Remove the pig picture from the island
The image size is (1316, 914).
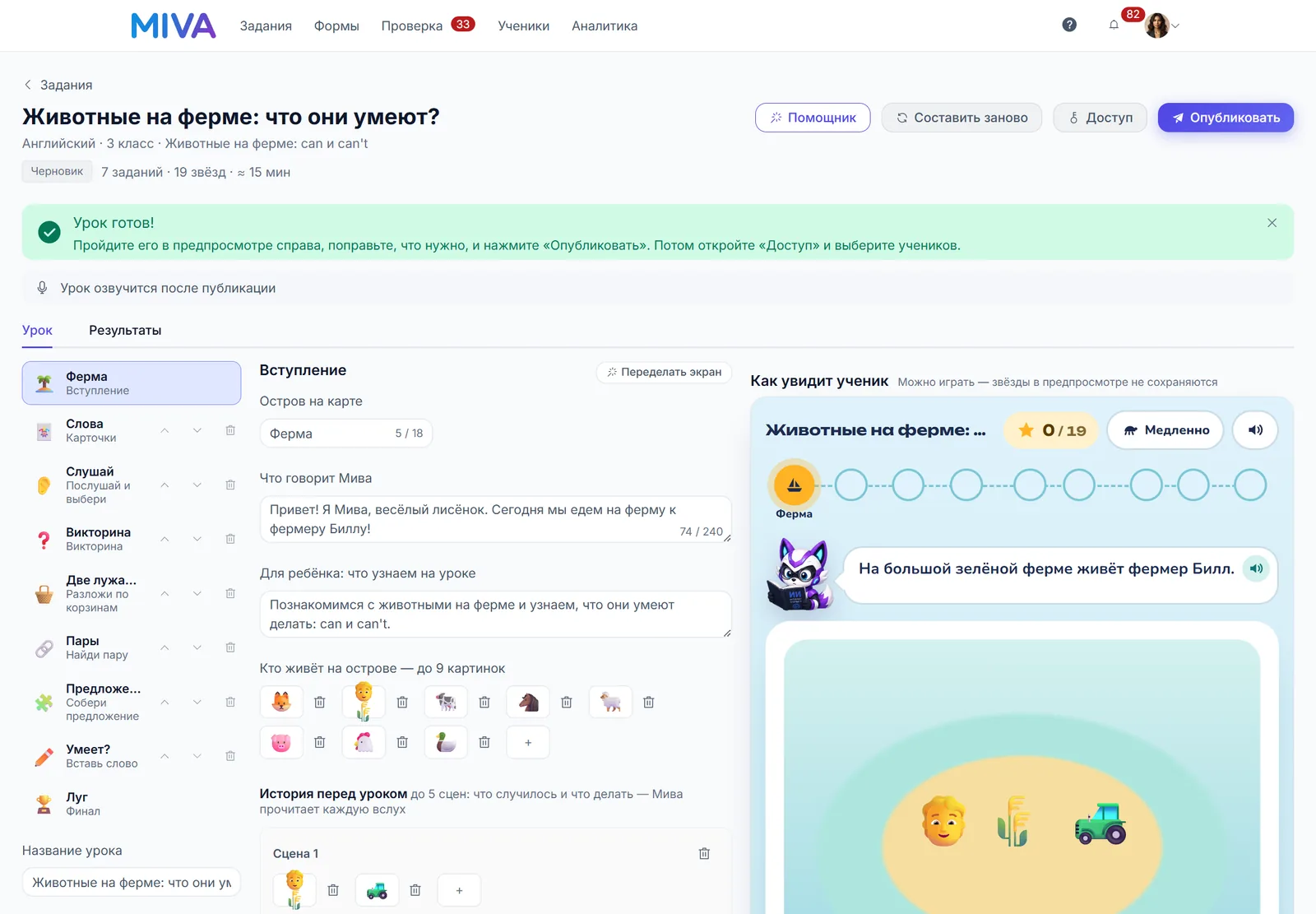[x=320, y=742]
